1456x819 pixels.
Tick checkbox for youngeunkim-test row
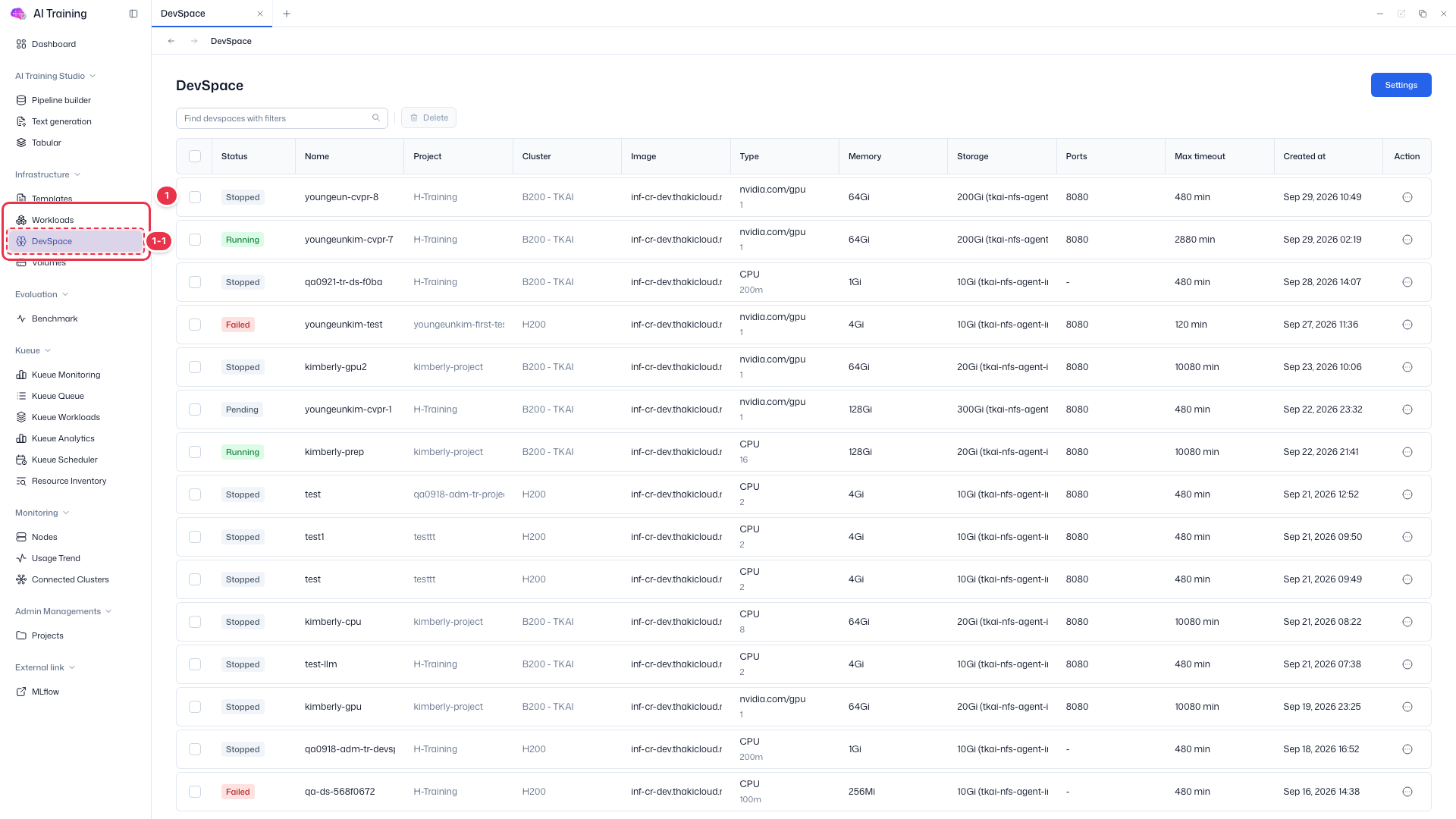click(x=195, y=325)
